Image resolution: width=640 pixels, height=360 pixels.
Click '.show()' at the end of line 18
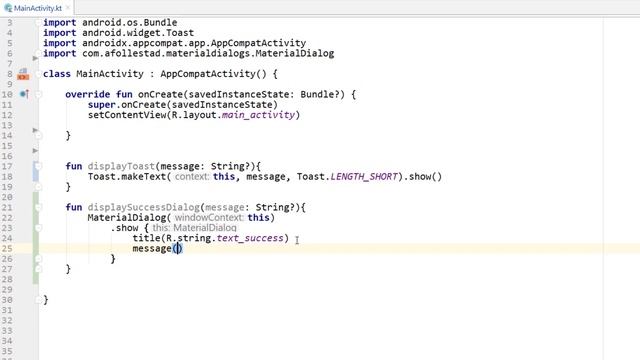tap(423, 177)
